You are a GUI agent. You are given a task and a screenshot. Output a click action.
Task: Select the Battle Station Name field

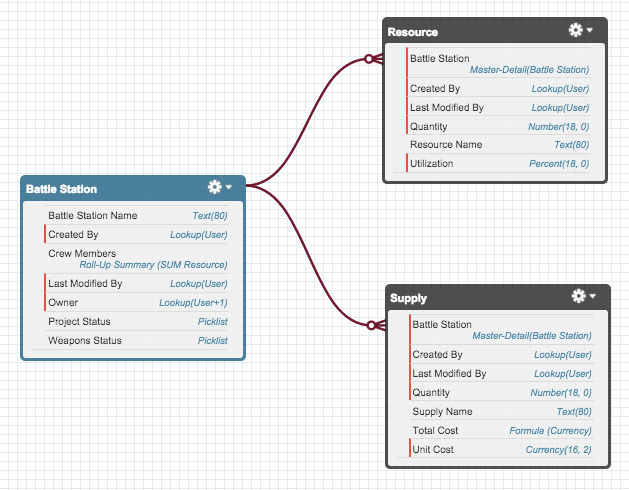coord(136,216)
